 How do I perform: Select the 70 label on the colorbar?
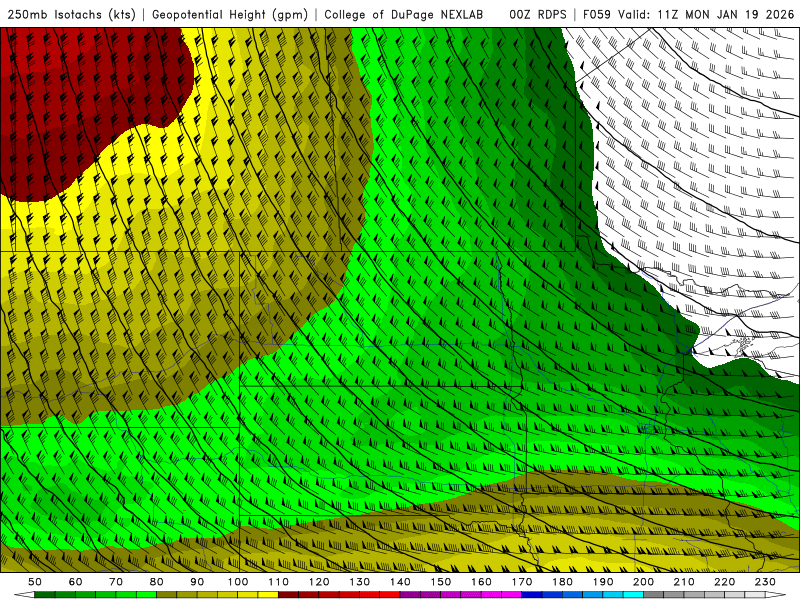click(116, 582)
